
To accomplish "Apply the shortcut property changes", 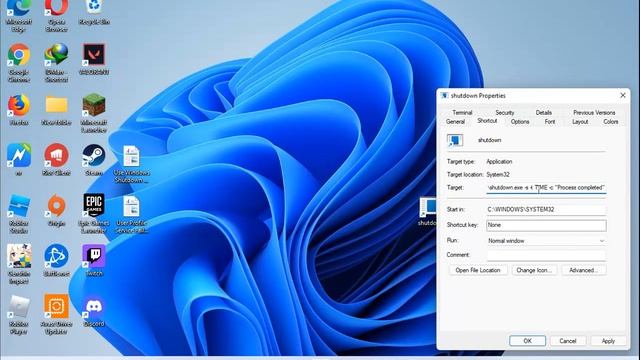I will 608,341.
